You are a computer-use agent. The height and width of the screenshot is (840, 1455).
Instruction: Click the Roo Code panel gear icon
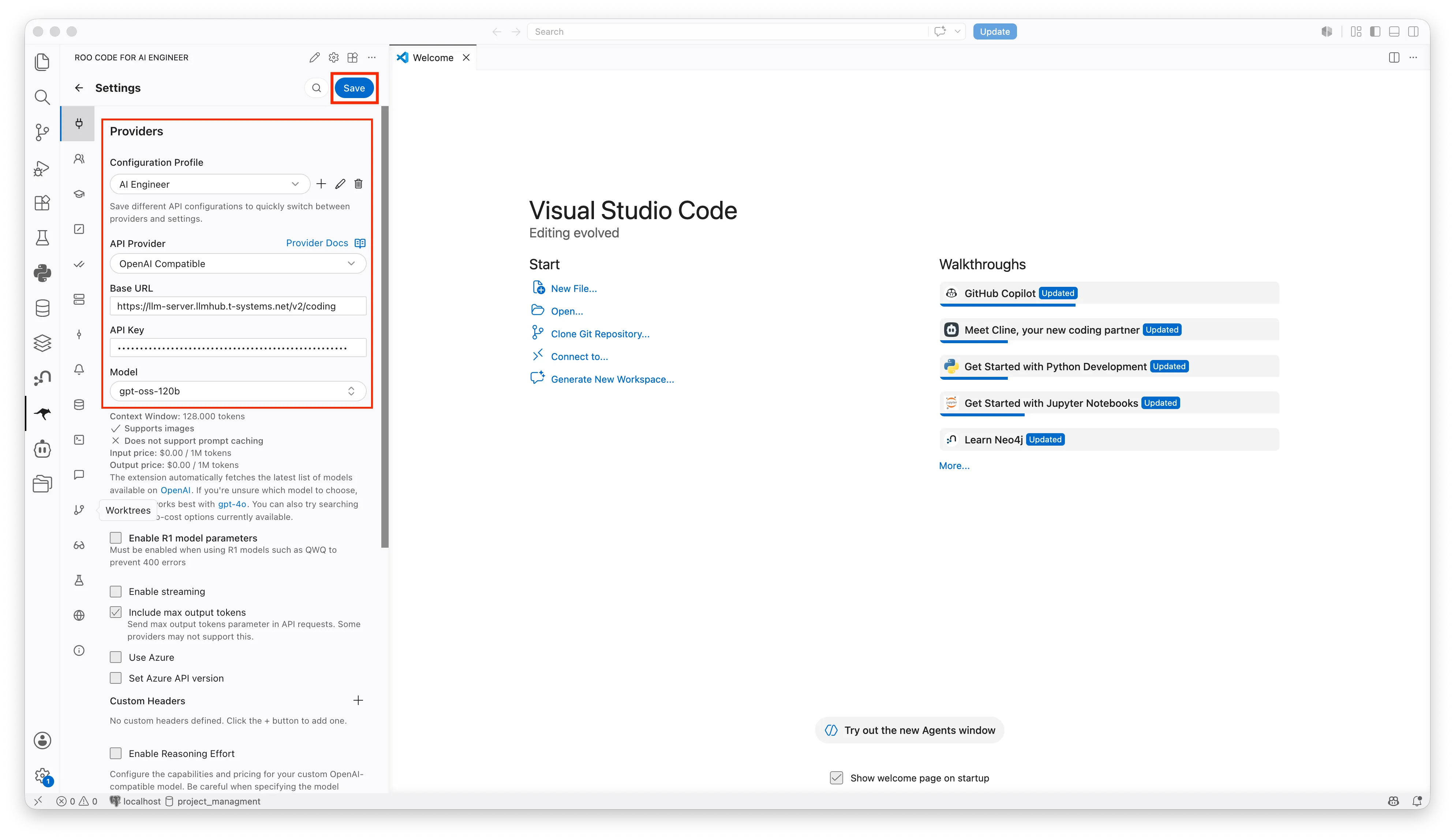333,57
